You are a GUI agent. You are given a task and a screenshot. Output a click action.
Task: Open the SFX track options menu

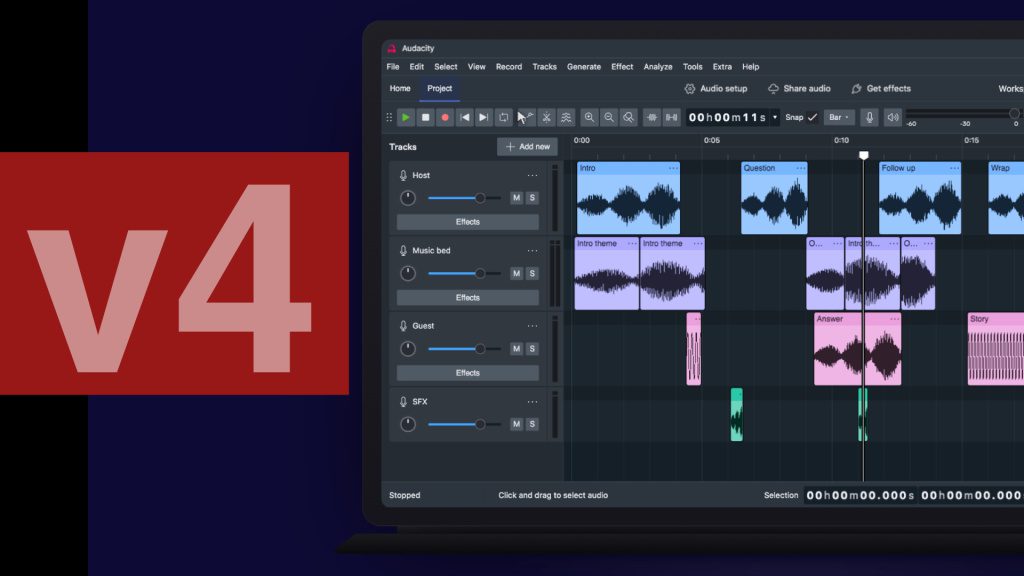click(x=532, y=402)
